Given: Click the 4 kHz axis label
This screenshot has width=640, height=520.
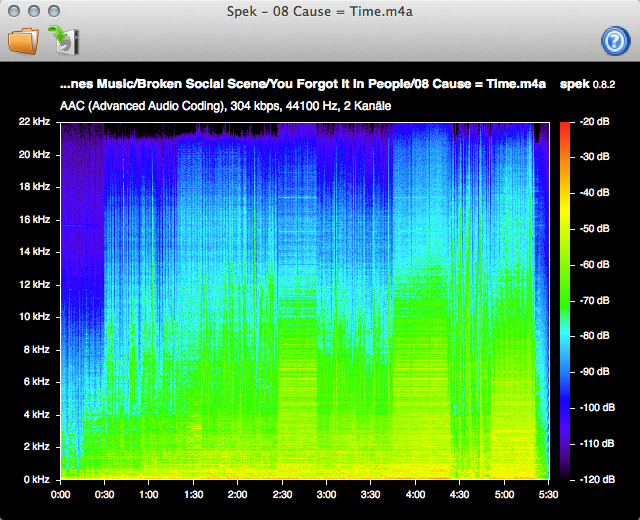Looking at the screenshot, I should click(x=37, y=414).
